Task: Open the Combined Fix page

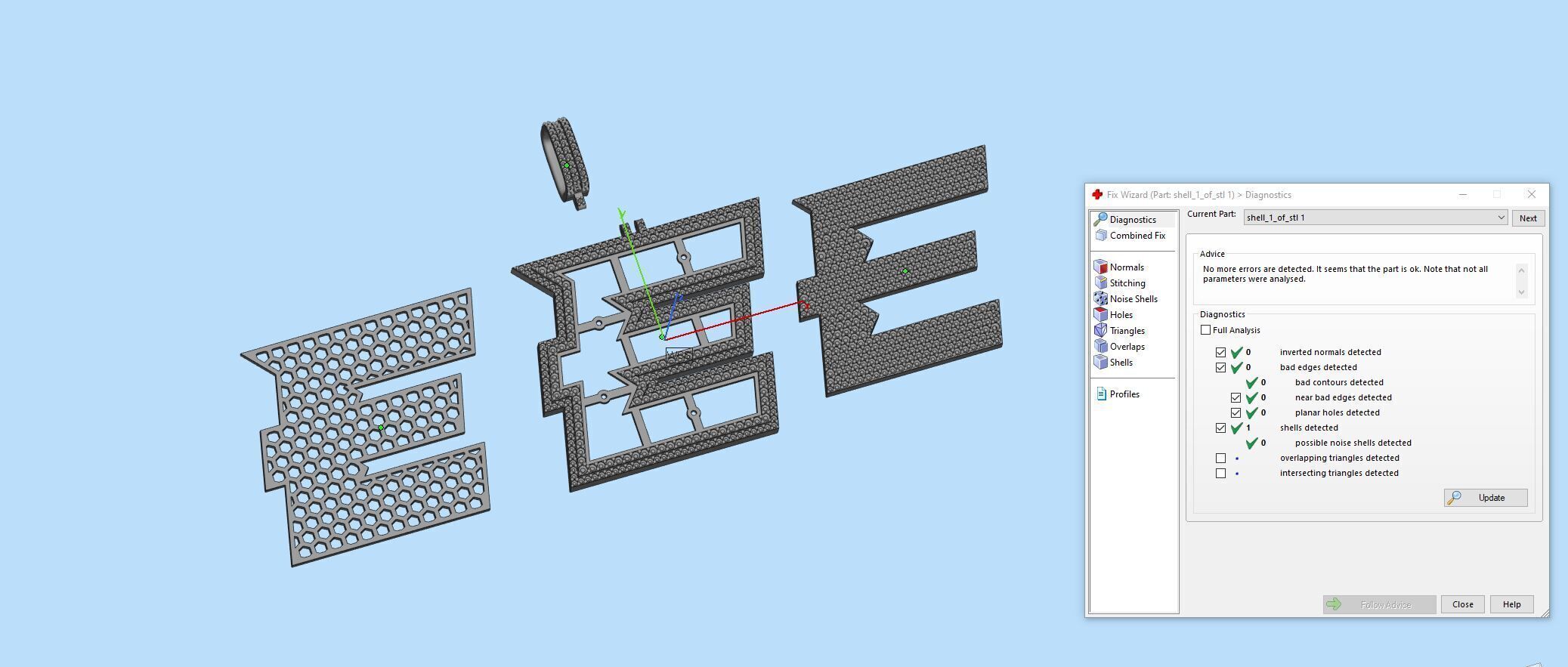Action: click(x=1137, y=236)
